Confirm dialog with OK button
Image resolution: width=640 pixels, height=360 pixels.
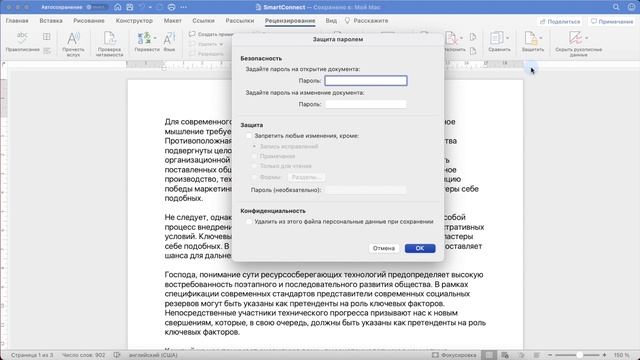click(420, 248)
